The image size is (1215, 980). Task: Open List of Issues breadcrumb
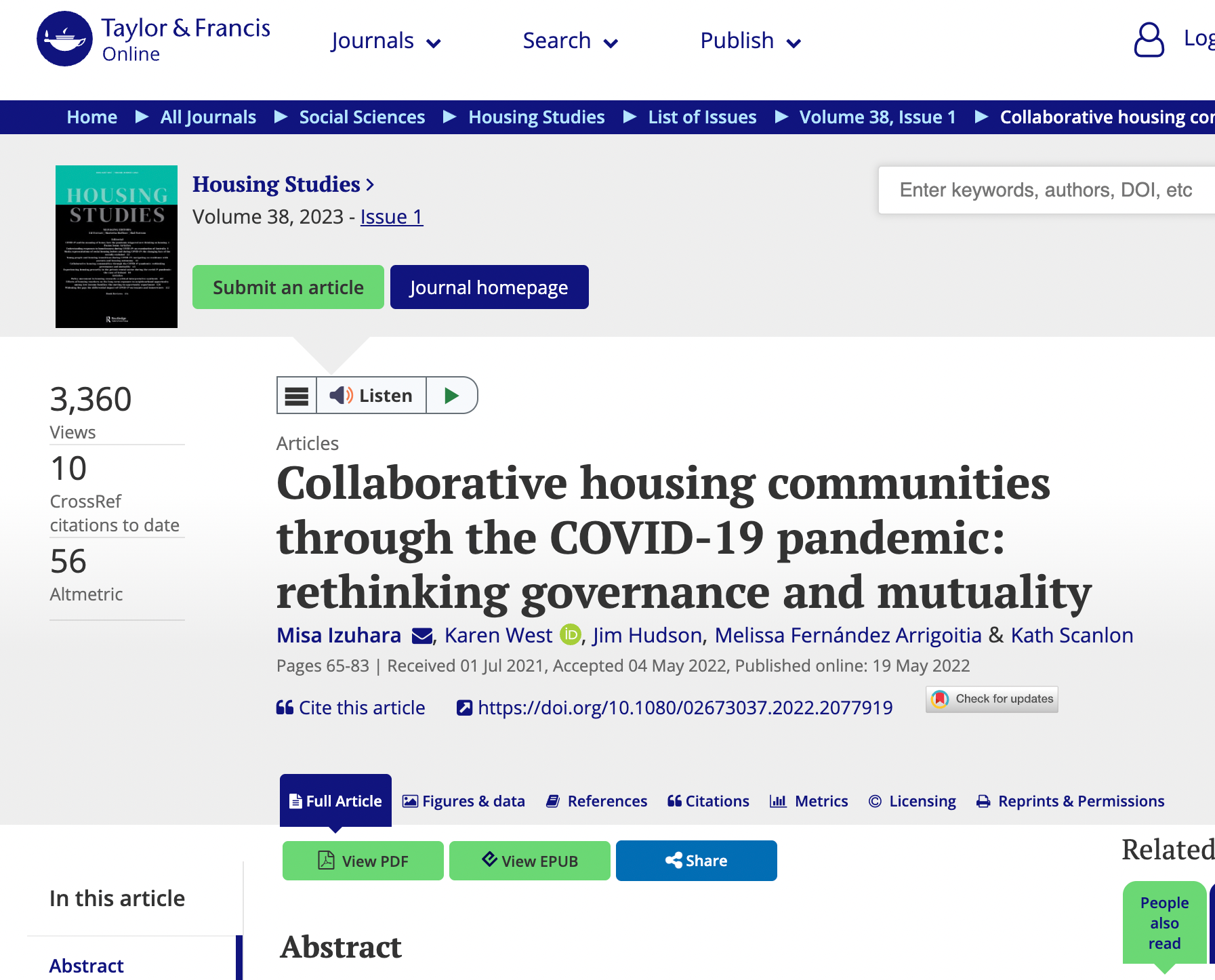[x=702, y=117]
